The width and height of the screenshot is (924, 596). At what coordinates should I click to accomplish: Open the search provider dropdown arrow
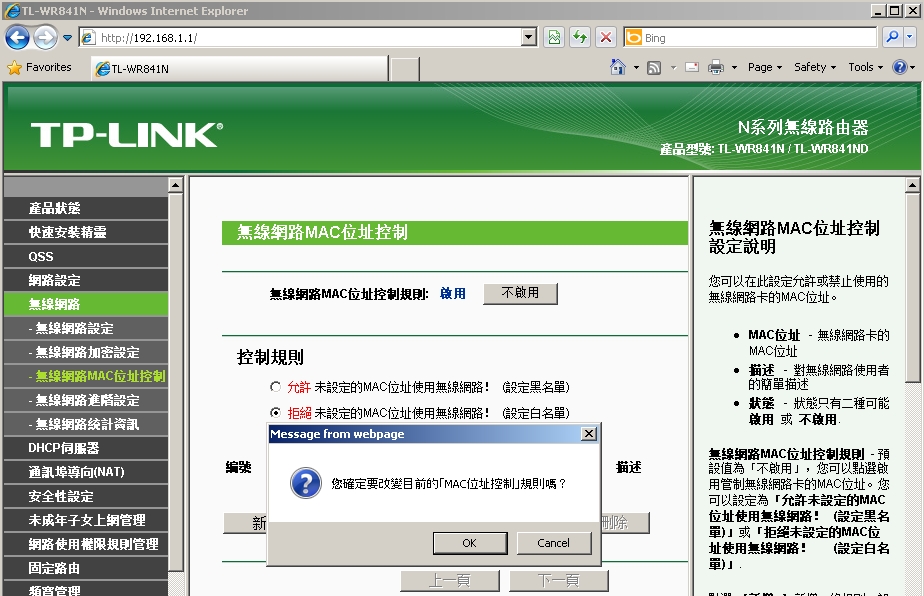(x=909, y=37)
